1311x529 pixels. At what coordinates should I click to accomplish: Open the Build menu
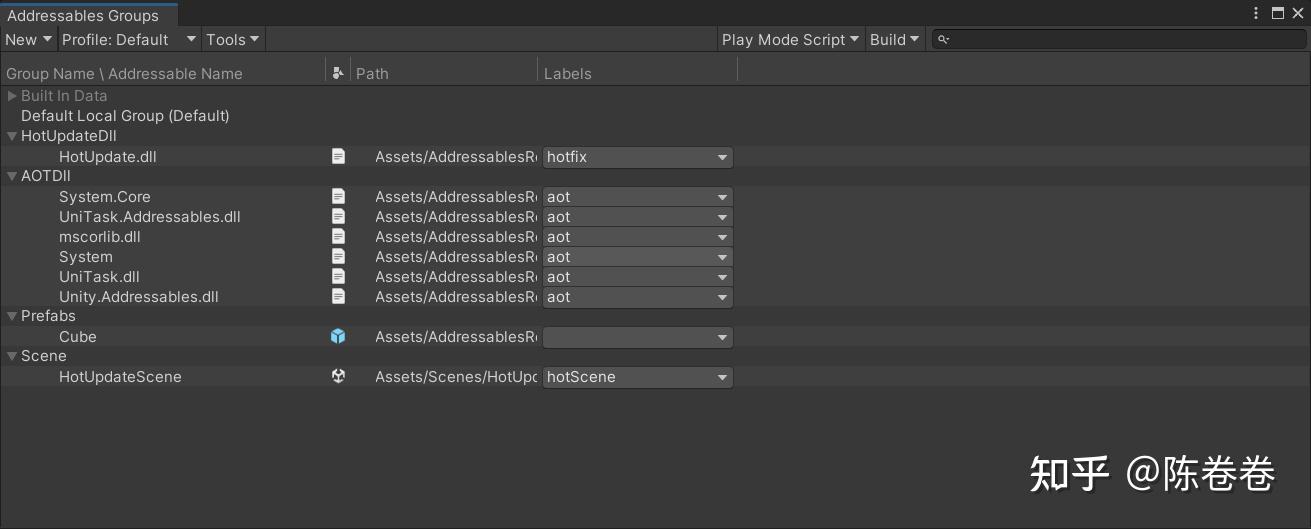[x=894, y=40]
